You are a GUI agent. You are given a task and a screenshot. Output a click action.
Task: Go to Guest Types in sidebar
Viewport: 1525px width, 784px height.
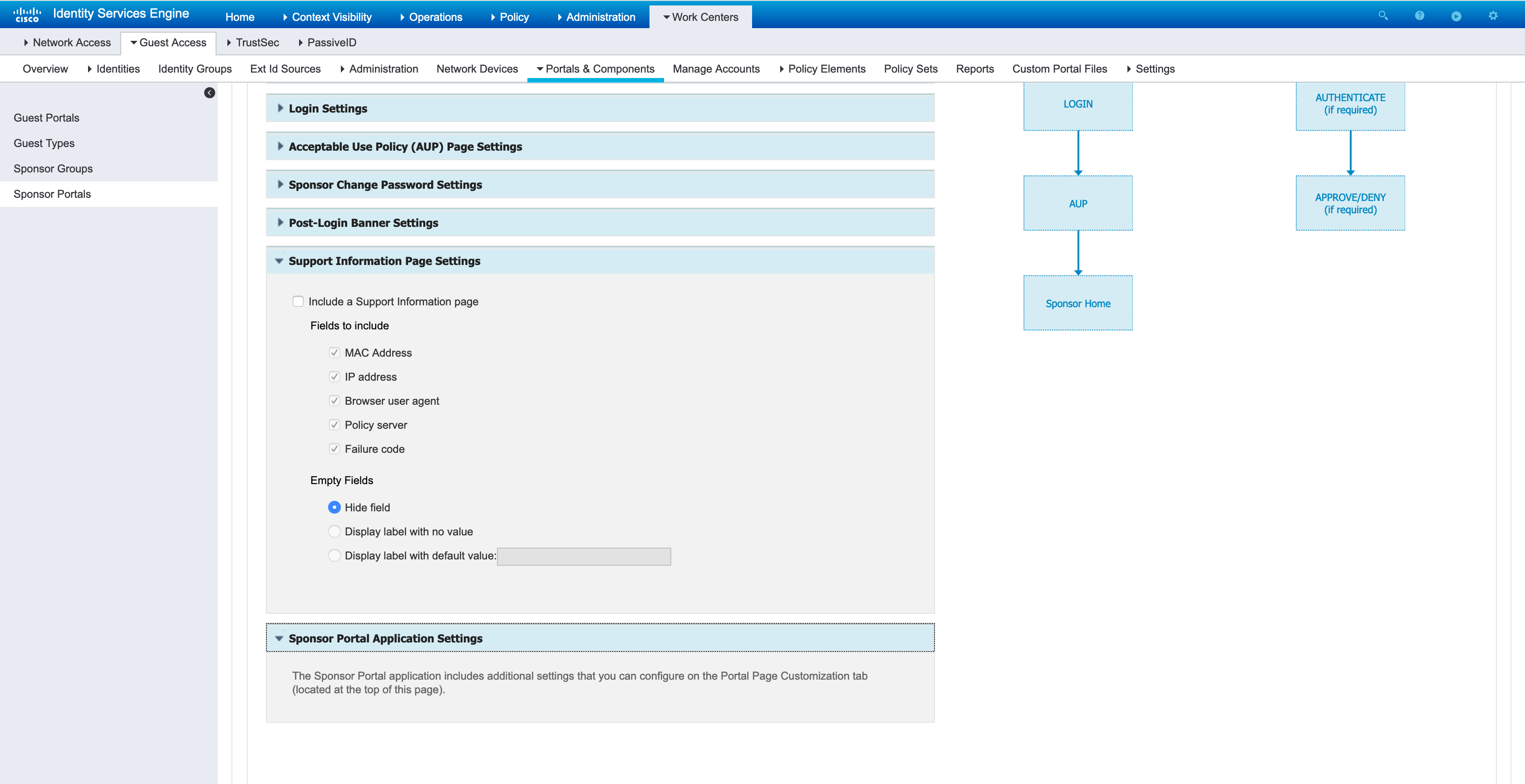tap(44, 143)
